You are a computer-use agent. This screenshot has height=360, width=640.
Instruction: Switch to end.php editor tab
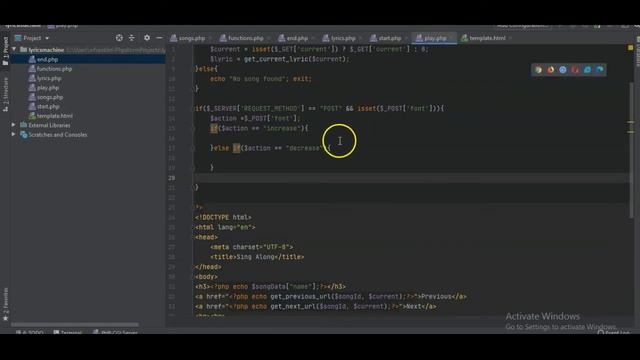[x=293, y=38]
